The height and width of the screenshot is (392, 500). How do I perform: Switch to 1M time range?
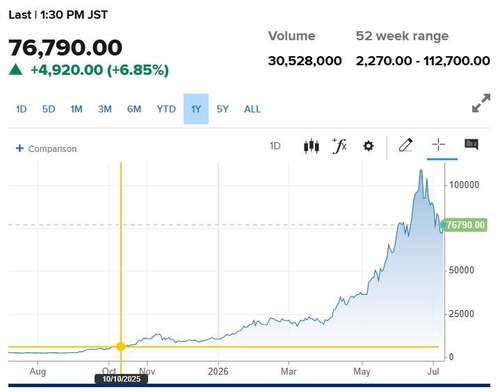pyautogui.click(x=76, y=109)
